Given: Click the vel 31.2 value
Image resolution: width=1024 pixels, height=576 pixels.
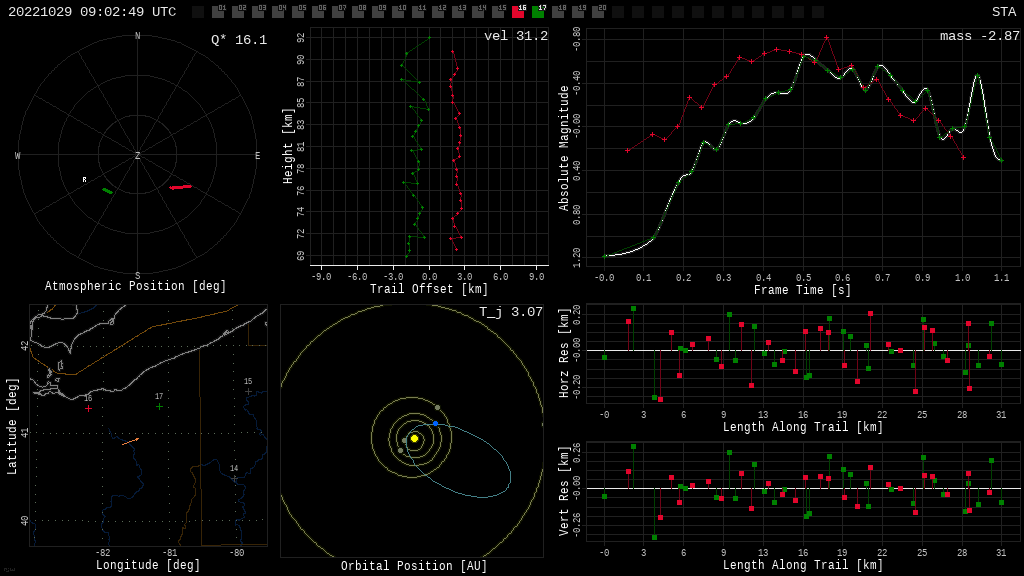Looking at the screenshot, I should click(x=516, y=36).
